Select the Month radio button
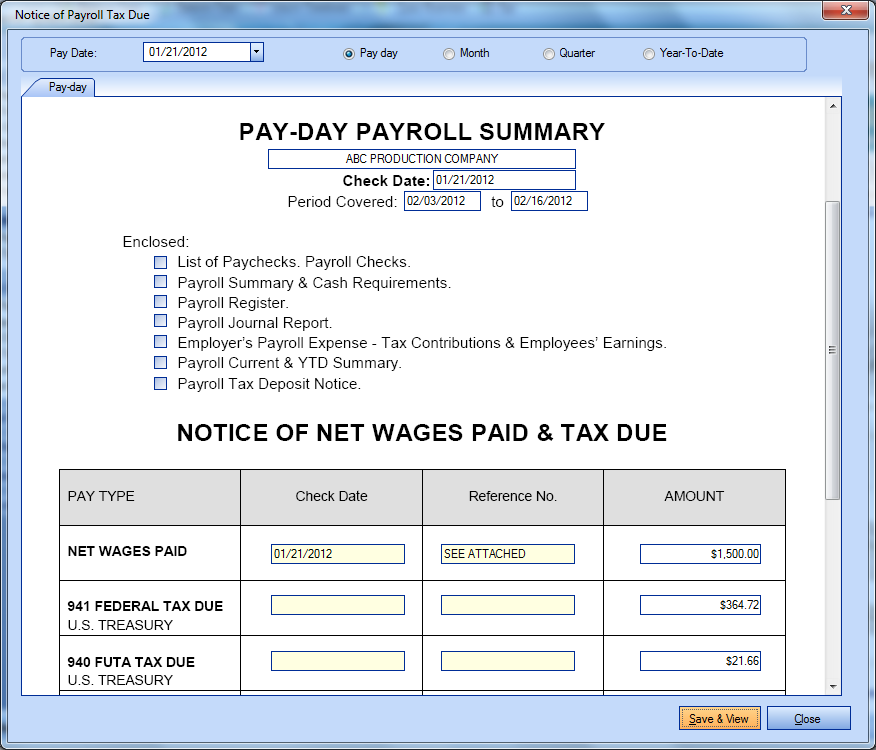This screenshot has width=876, height=750. tap(449, 54)
